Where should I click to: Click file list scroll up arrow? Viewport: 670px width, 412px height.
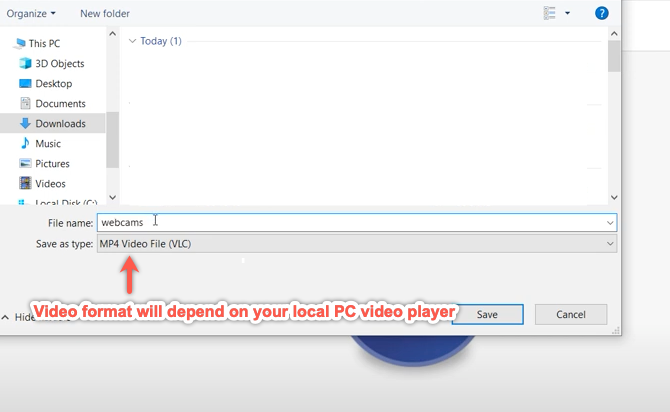(614, 33)
